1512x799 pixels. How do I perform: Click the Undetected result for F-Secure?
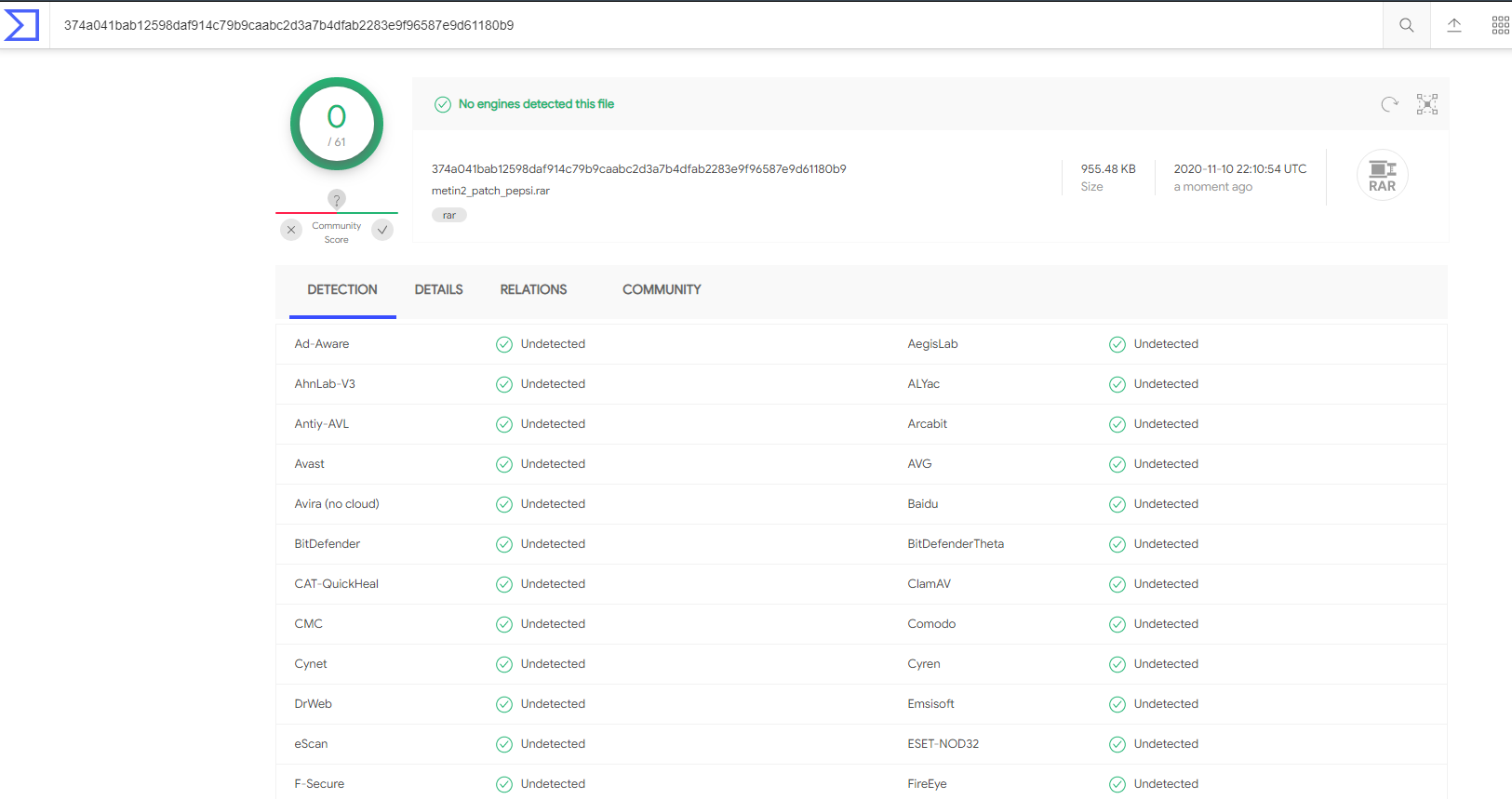tap(553, 784)
